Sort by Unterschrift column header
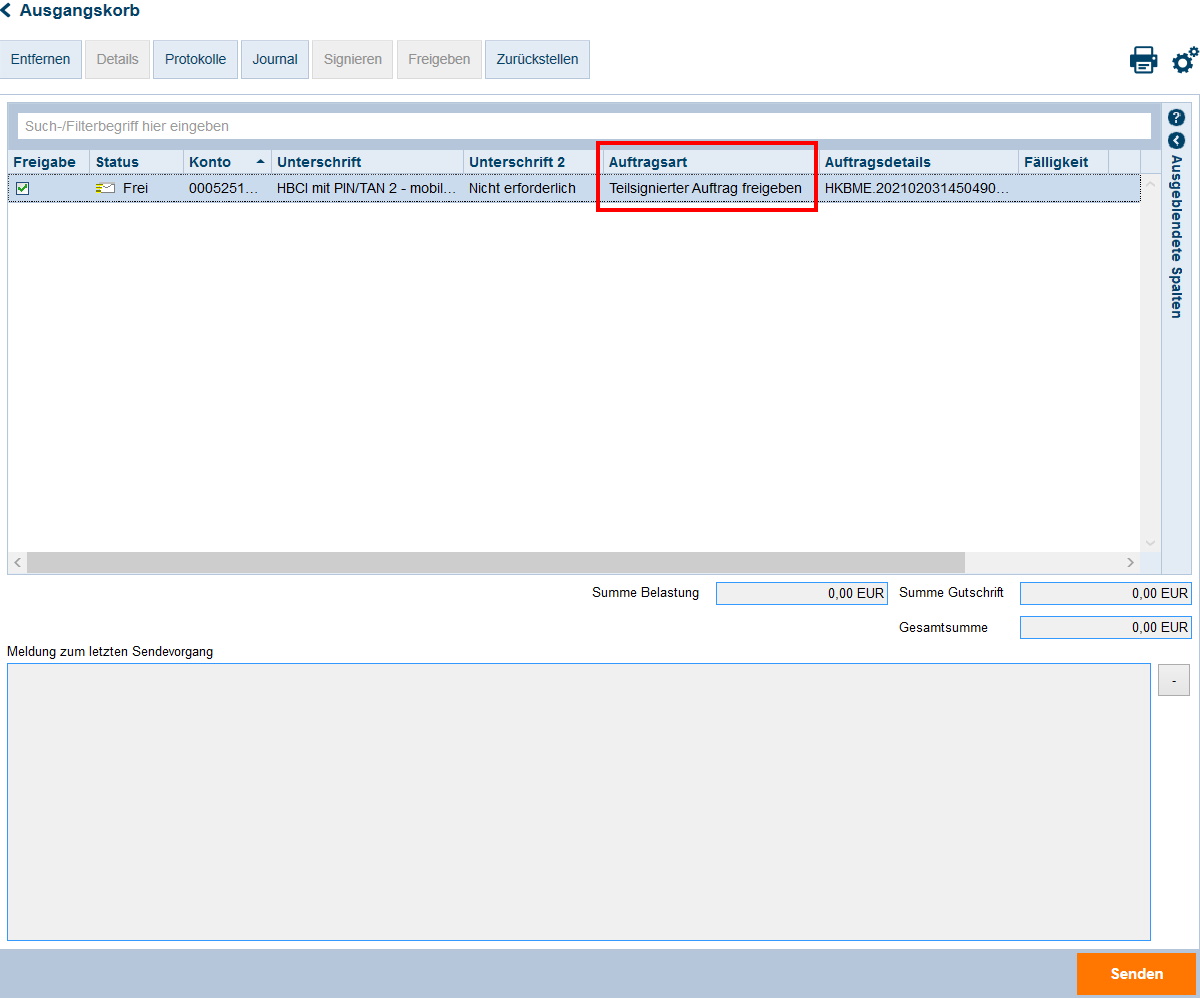The height and width of the screenshot is (999, 1200). click(x=367, y=162)
